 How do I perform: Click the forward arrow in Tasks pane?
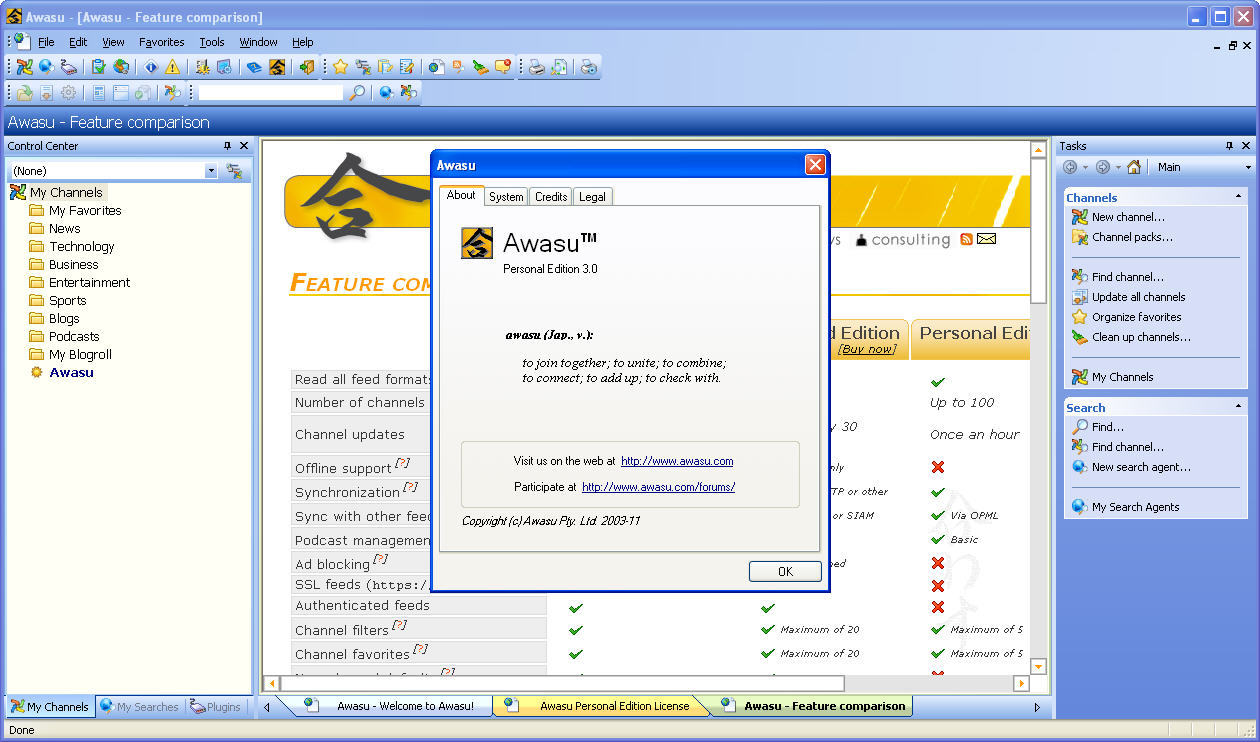[x=1102, y=167]
